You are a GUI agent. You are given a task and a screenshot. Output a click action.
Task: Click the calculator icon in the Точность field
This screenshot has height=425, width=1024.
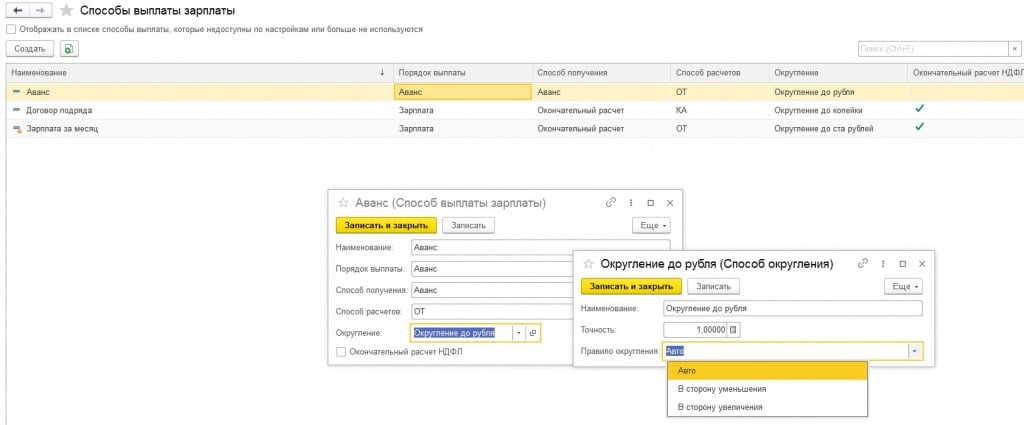[x=733, y=329]
